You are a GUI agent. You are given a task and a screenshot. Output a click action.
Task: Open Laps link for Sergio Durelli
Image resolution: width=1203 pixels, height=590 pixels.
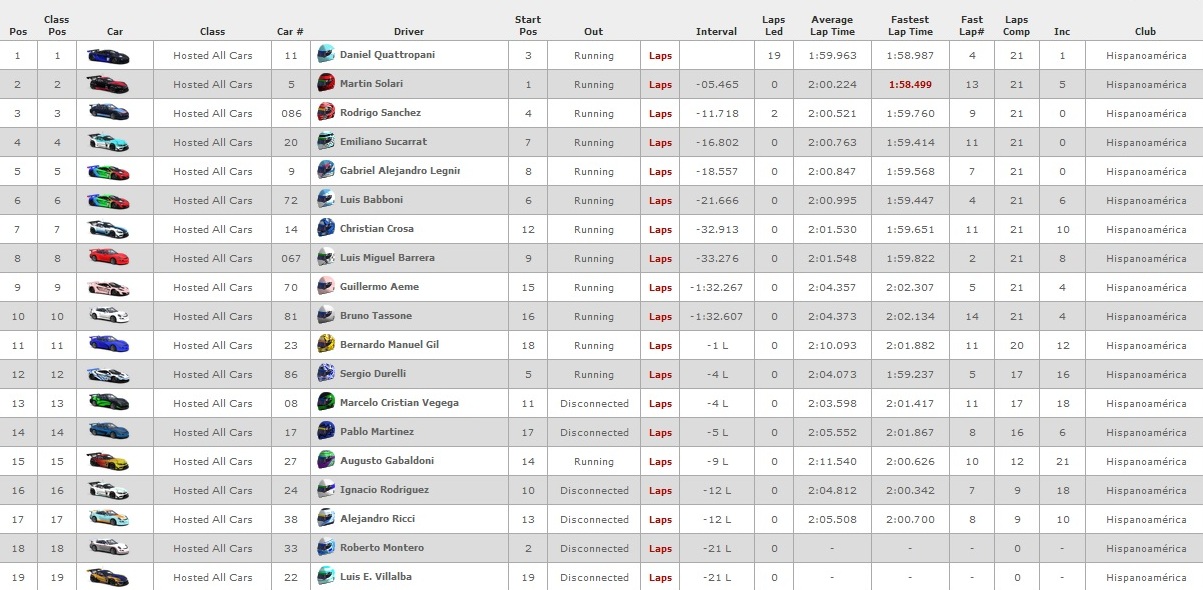click(660, 375)
